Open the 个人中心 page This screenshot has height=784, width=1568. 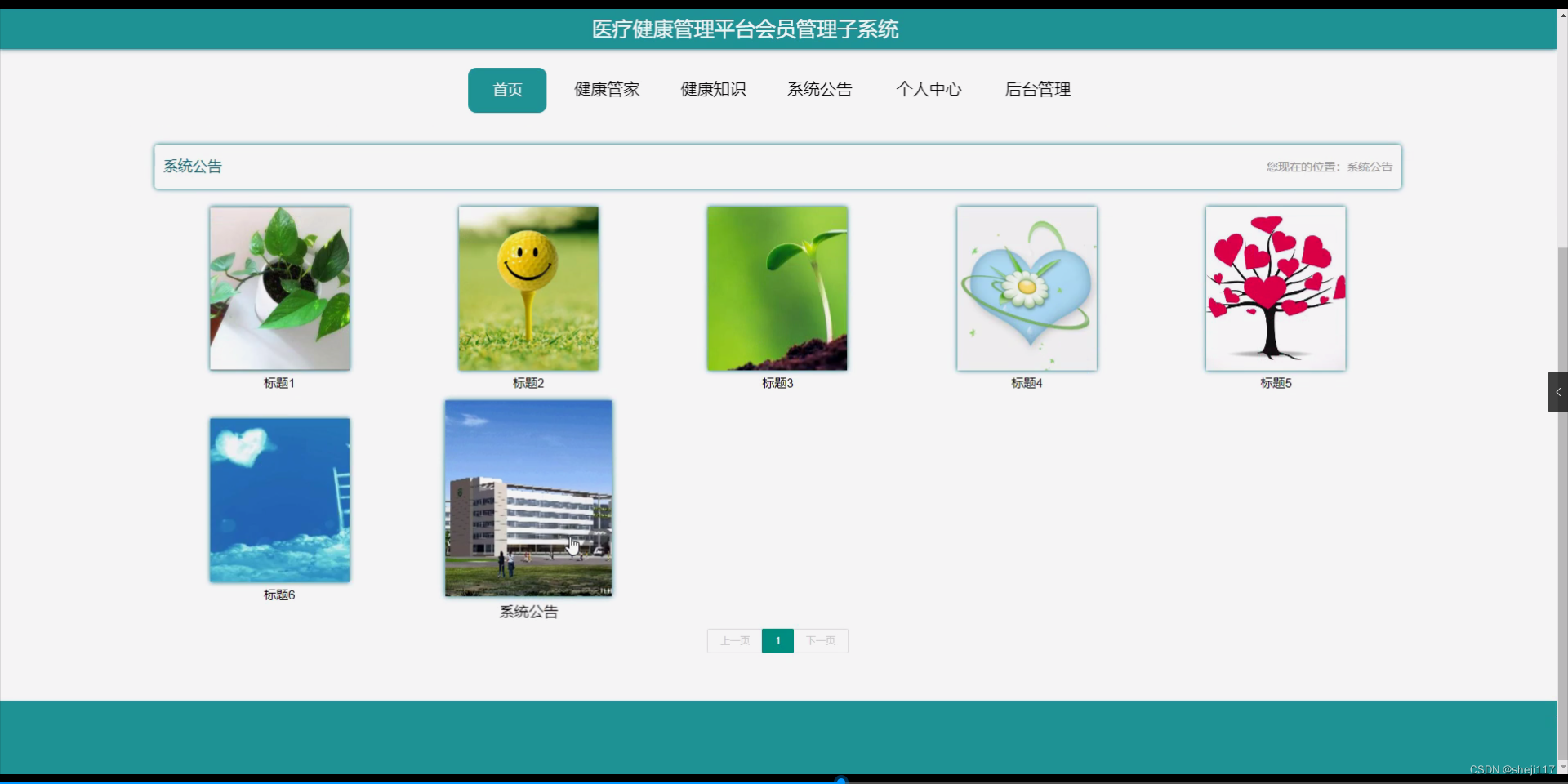click(929, 90)
